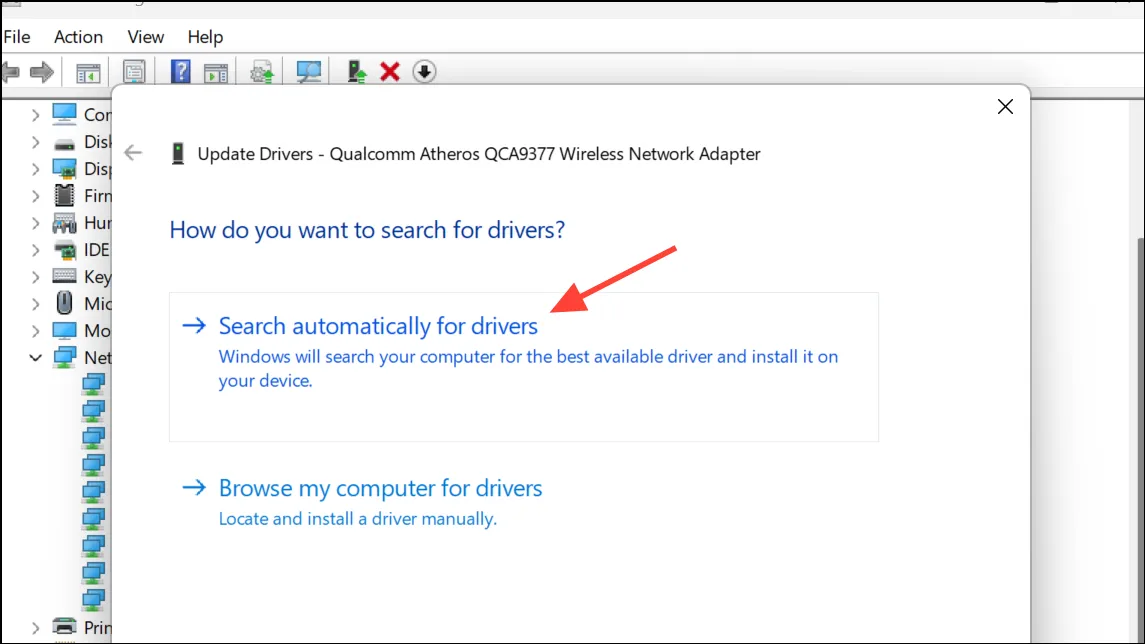Click the Disable device down-arrow icon

(x=424, y=72)
